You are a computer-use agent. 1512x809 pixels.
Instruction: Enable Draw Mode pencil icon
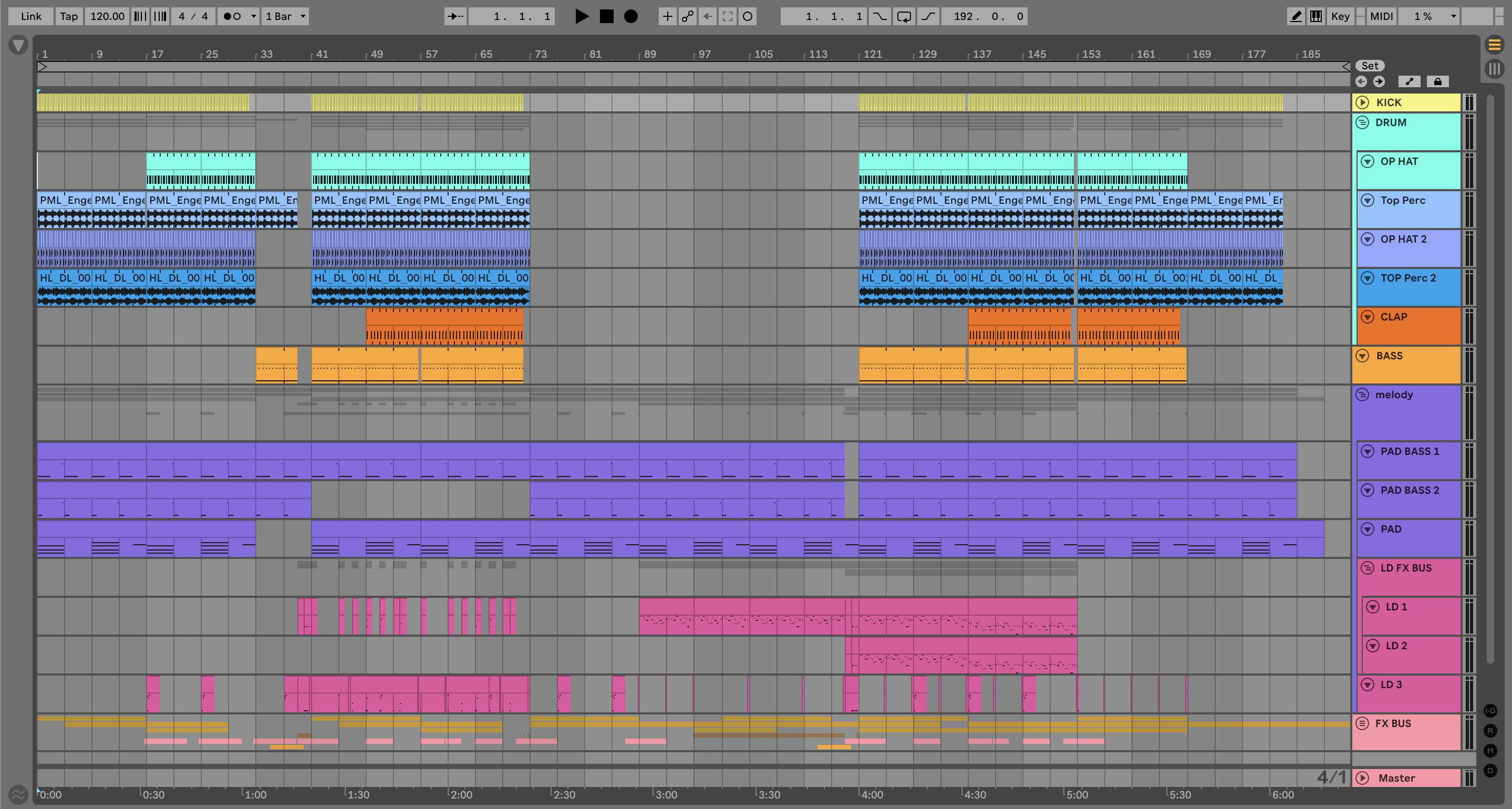(1296, 16)
